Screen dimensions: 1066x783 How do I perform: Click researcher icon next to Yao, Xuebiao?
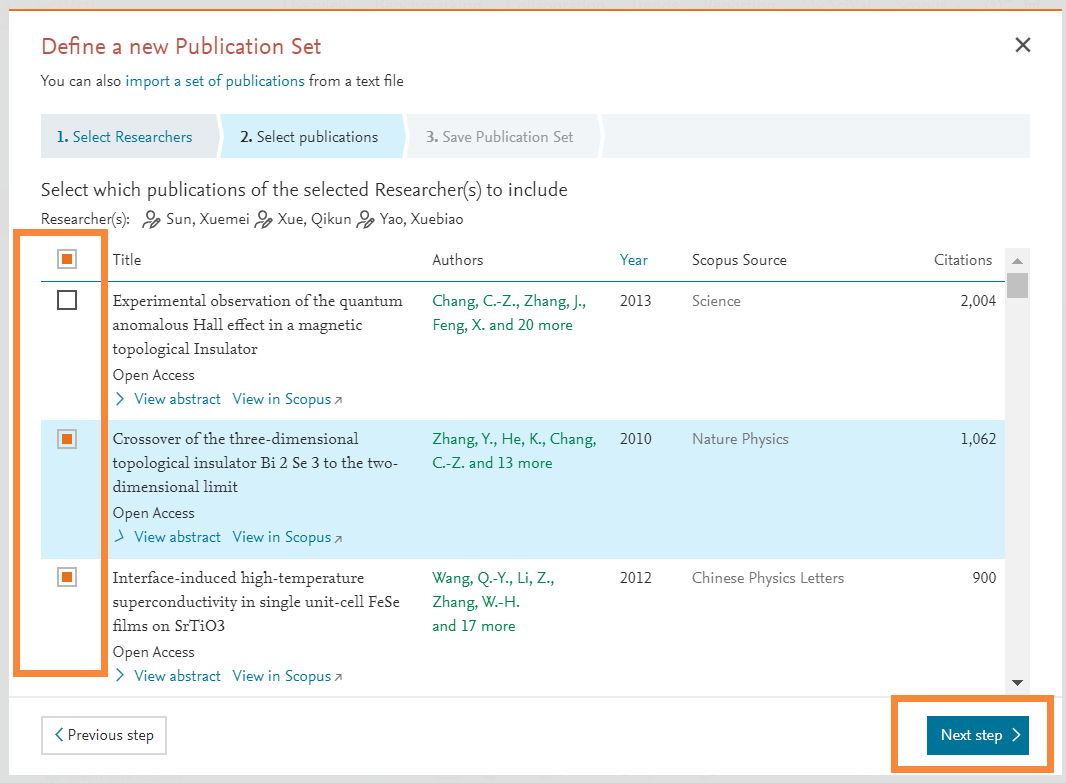pos(365,219)
